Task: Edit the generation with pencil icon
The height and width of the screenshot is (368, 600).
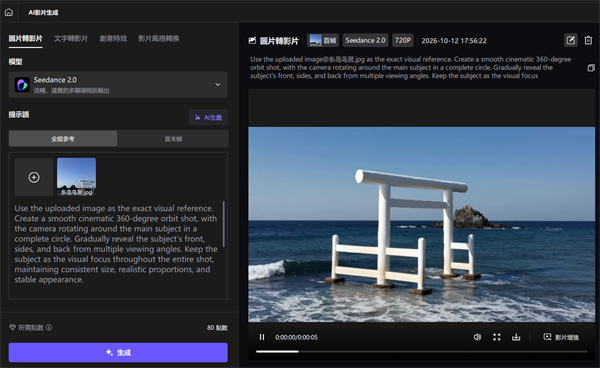Action: tap(571, 40)
